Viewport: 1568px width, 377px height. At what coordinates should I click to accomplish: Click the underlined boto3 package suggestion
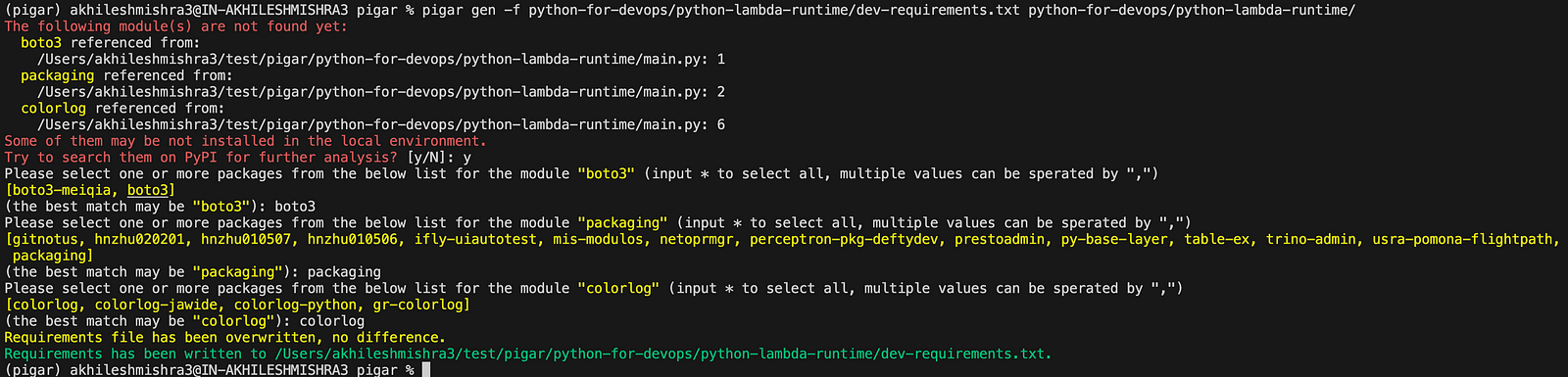click(x=148, y=190)
